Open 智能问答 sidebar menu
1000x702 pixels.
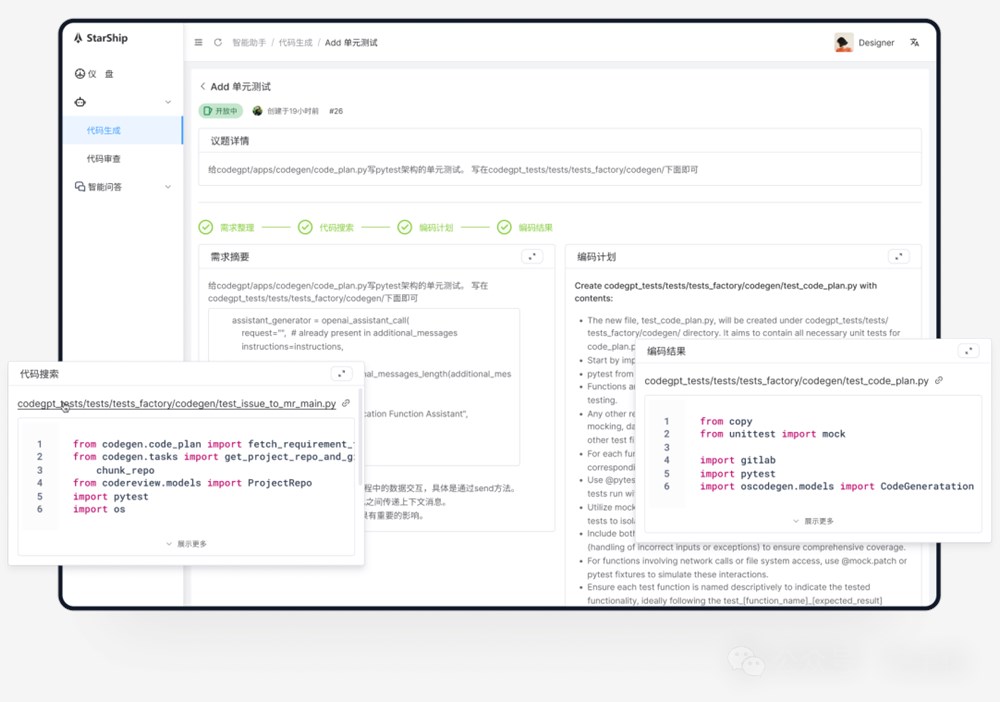pos(98,186)
